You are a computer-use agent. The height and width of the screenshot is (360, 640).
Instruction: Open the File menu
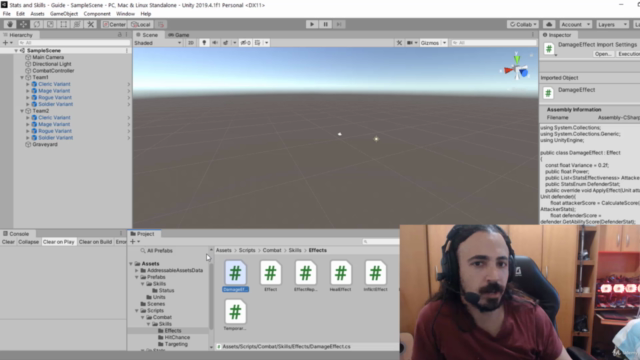pos(7,14)
